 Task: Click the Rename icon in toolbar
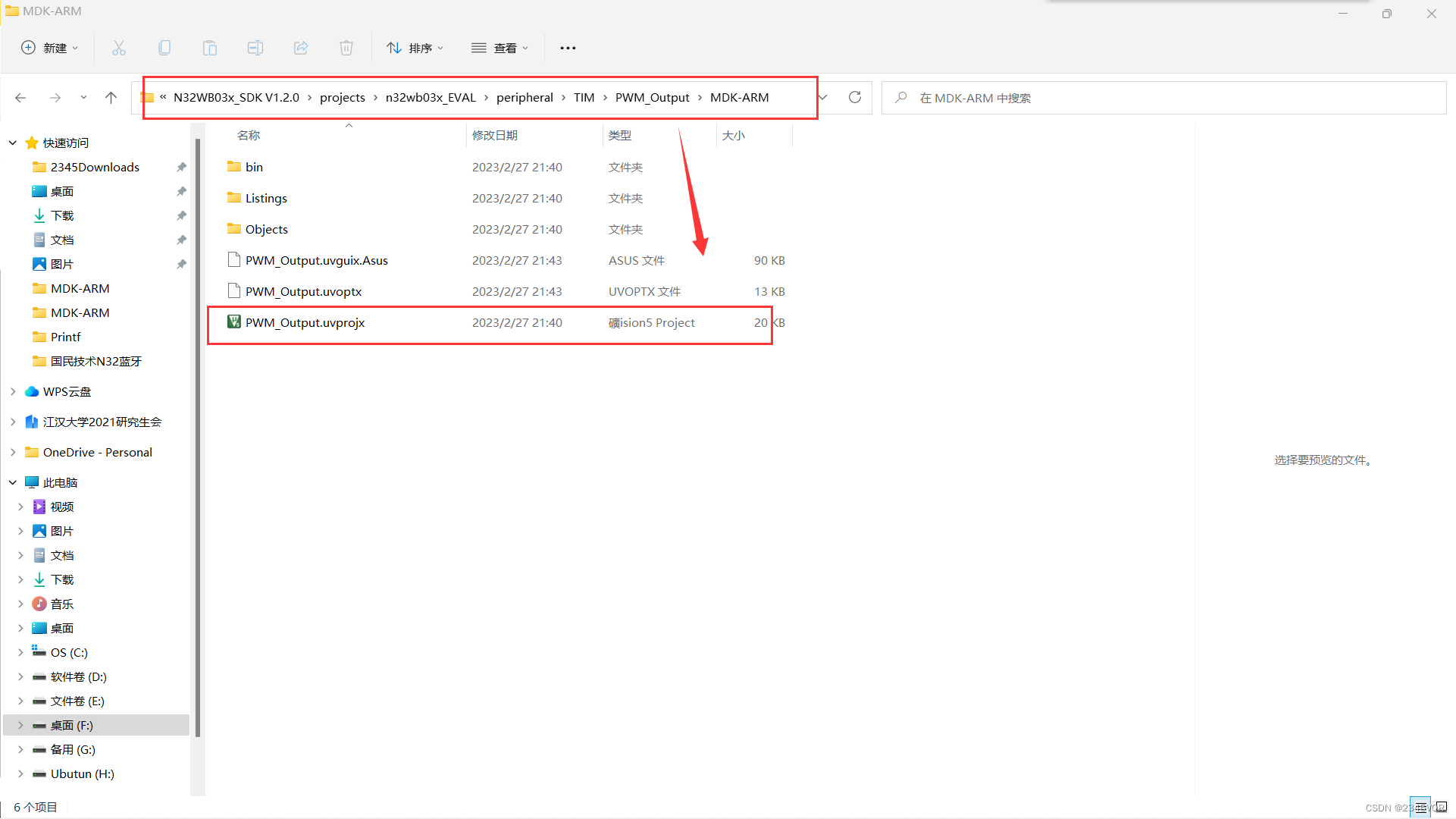[x=255, y=48]
